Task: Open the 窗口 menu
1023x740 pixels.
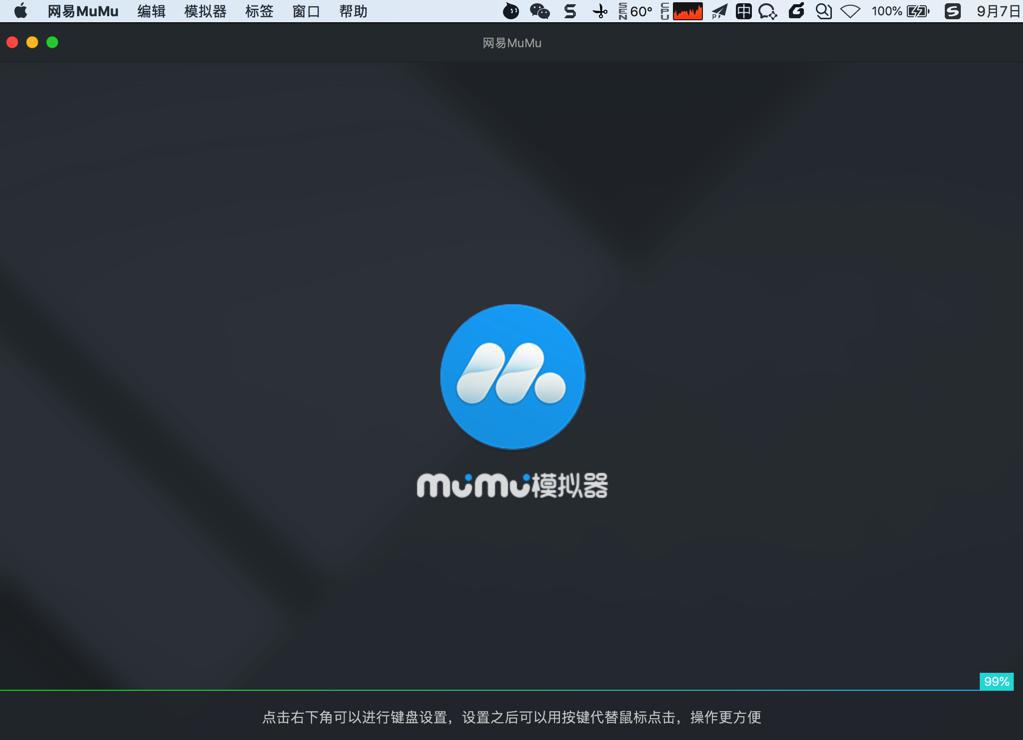Action: click(306, 11)
